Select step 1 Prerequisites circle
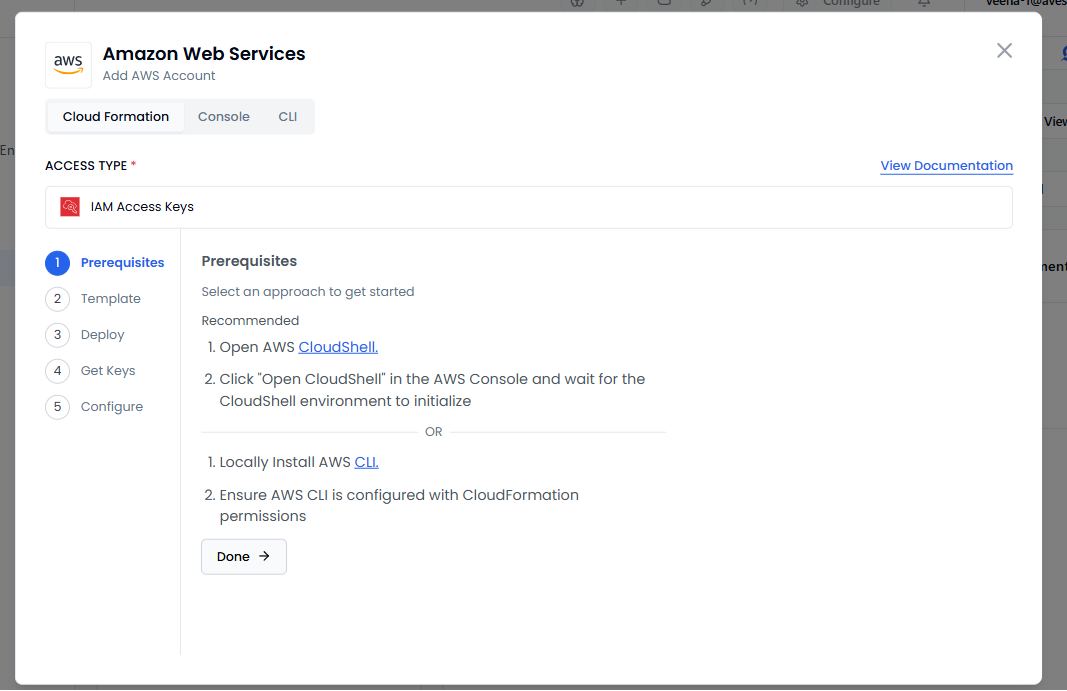Viewport: 1067px width, 691px height. [57, 263]
